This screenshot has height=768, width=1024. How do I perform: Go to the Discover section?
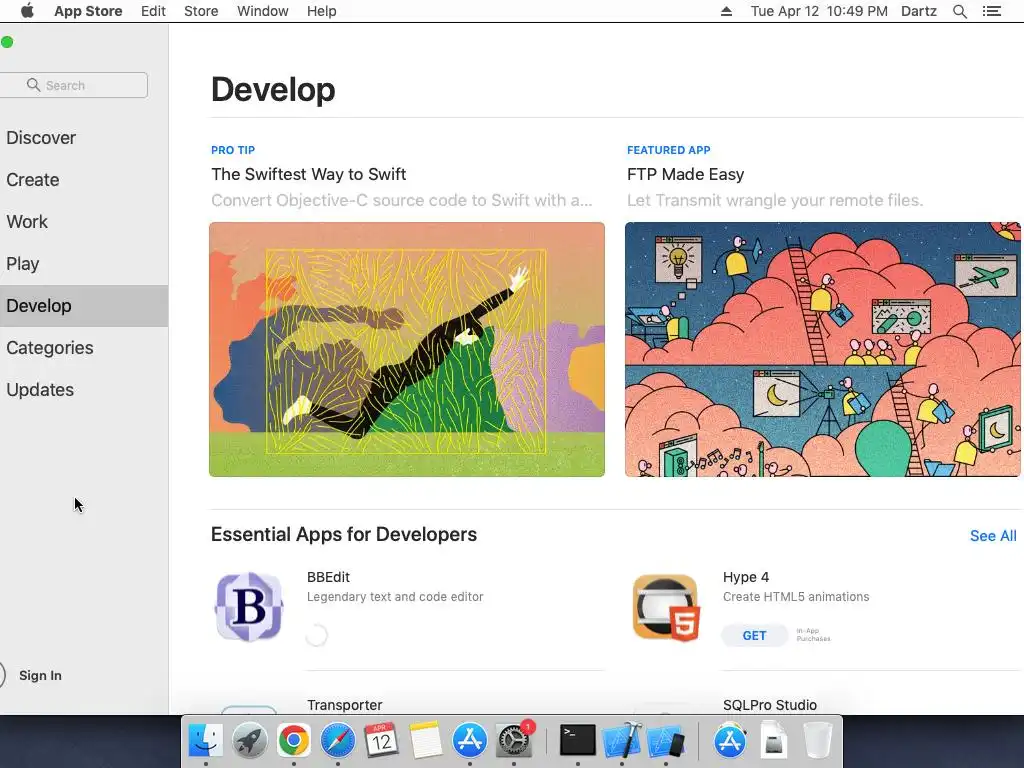pos(41,138)
